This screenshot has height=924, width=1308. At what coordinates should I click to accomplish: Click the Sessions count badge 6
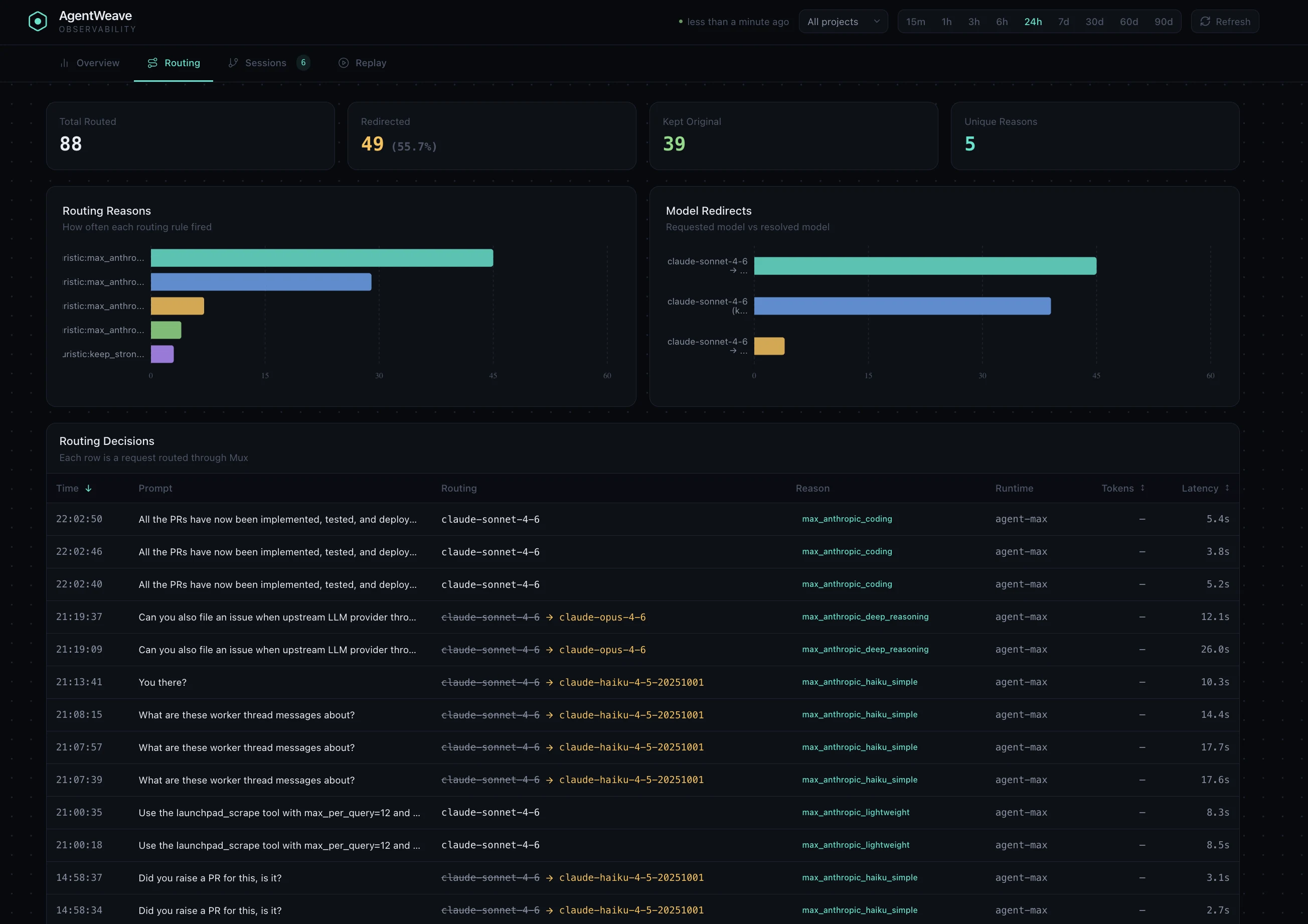coord(303,63)
